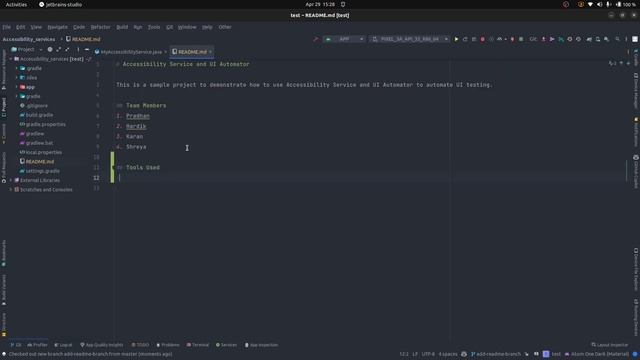This screenshot has height=360, width=640.
Task: Open the Logcat tool window
Action: [x=63, y=345]
